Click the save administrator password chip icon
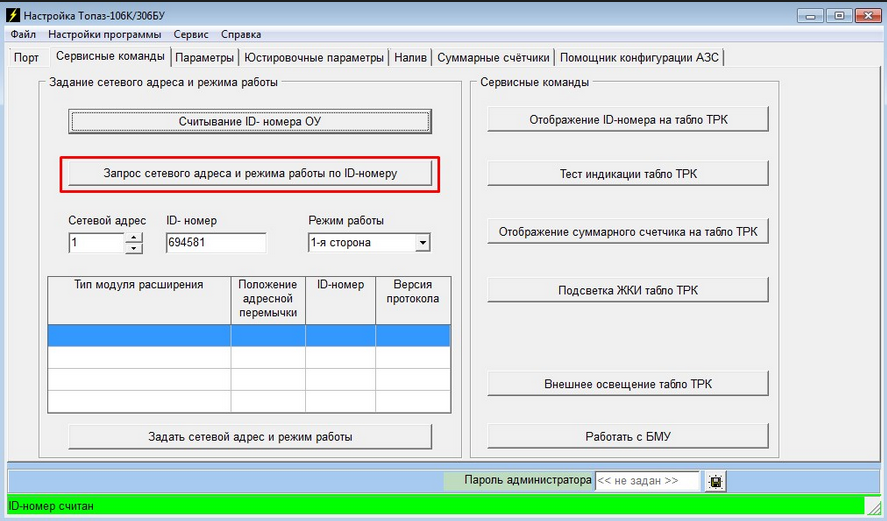 (x=715, y=481)
